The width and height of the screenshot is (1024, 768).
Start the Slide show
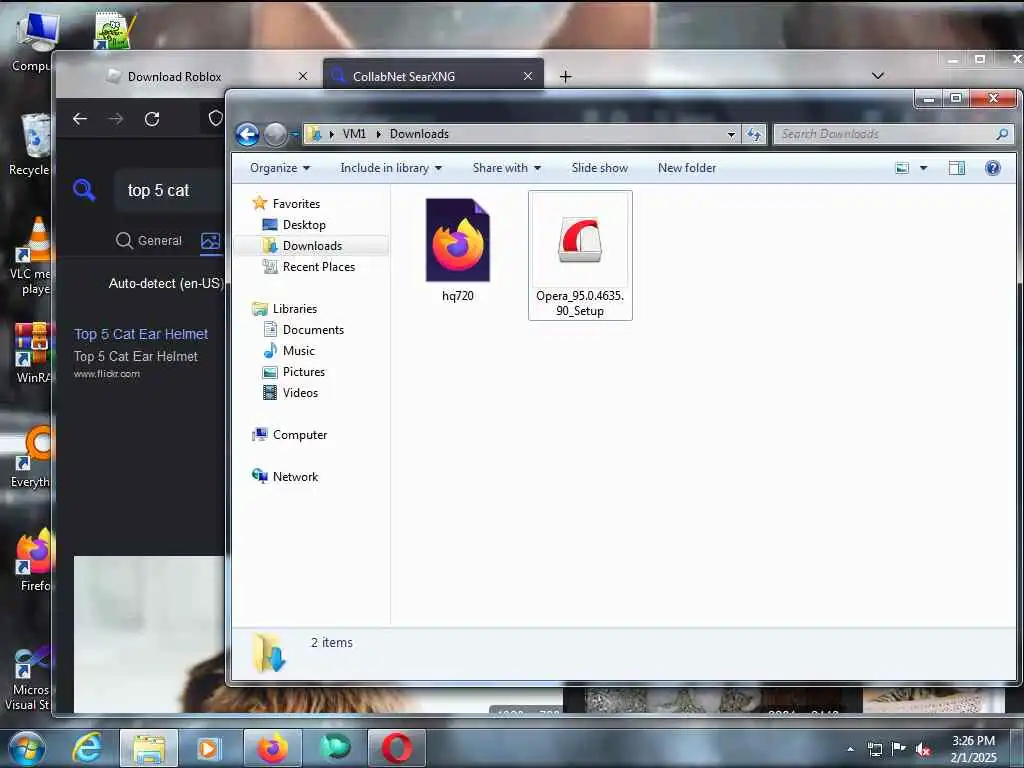pyautogui.click(x=600, y=168)
